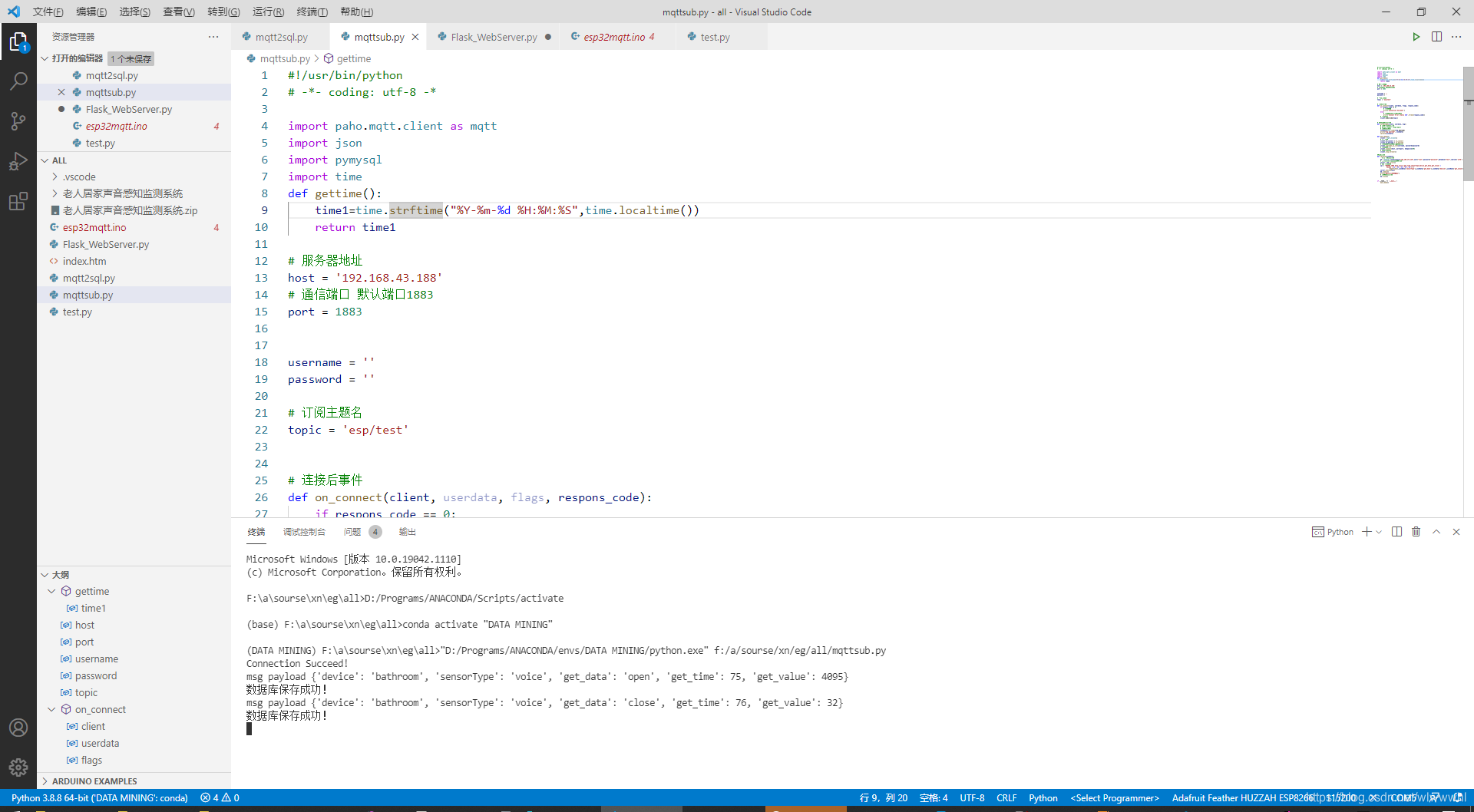The width and height of the screenshot is (1474, 812).
Task: Open the Manage settings gear
Action: click(x=18, y=767)
